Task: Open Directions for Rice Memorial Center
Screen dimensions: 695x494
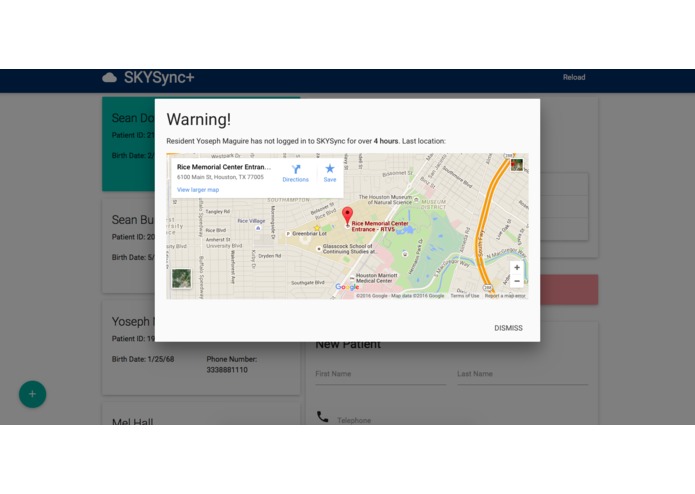Action: coord(296,173)
